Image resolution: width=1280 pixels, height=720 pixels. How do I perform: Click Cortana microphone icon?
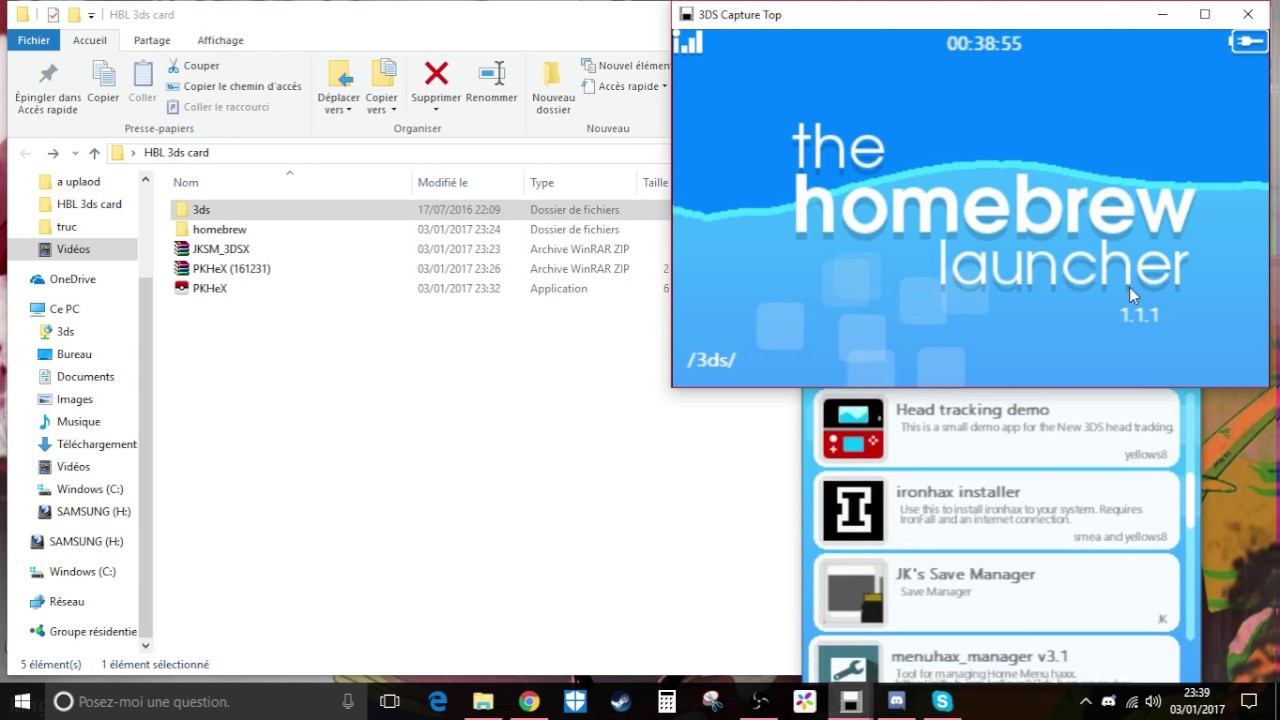348,702
